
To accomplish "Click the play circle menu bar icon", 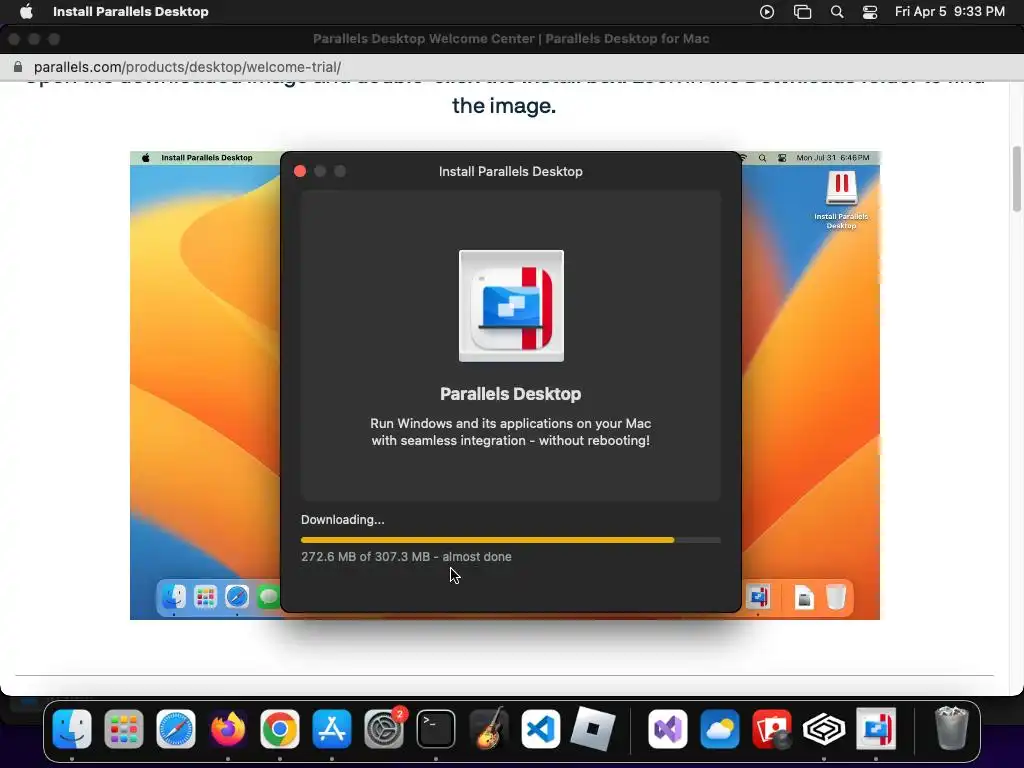I will click(x=767, y=12).
